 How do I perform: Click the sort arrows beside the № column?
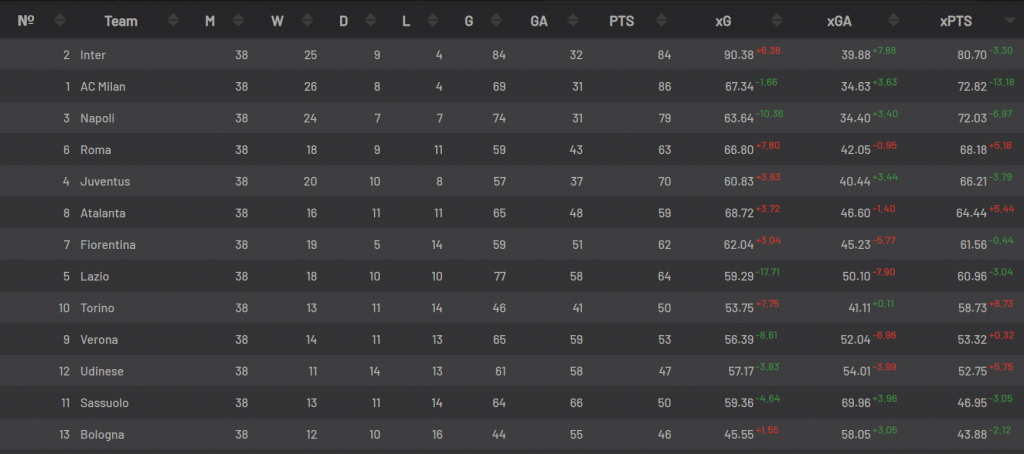click(x=60, y=21)
